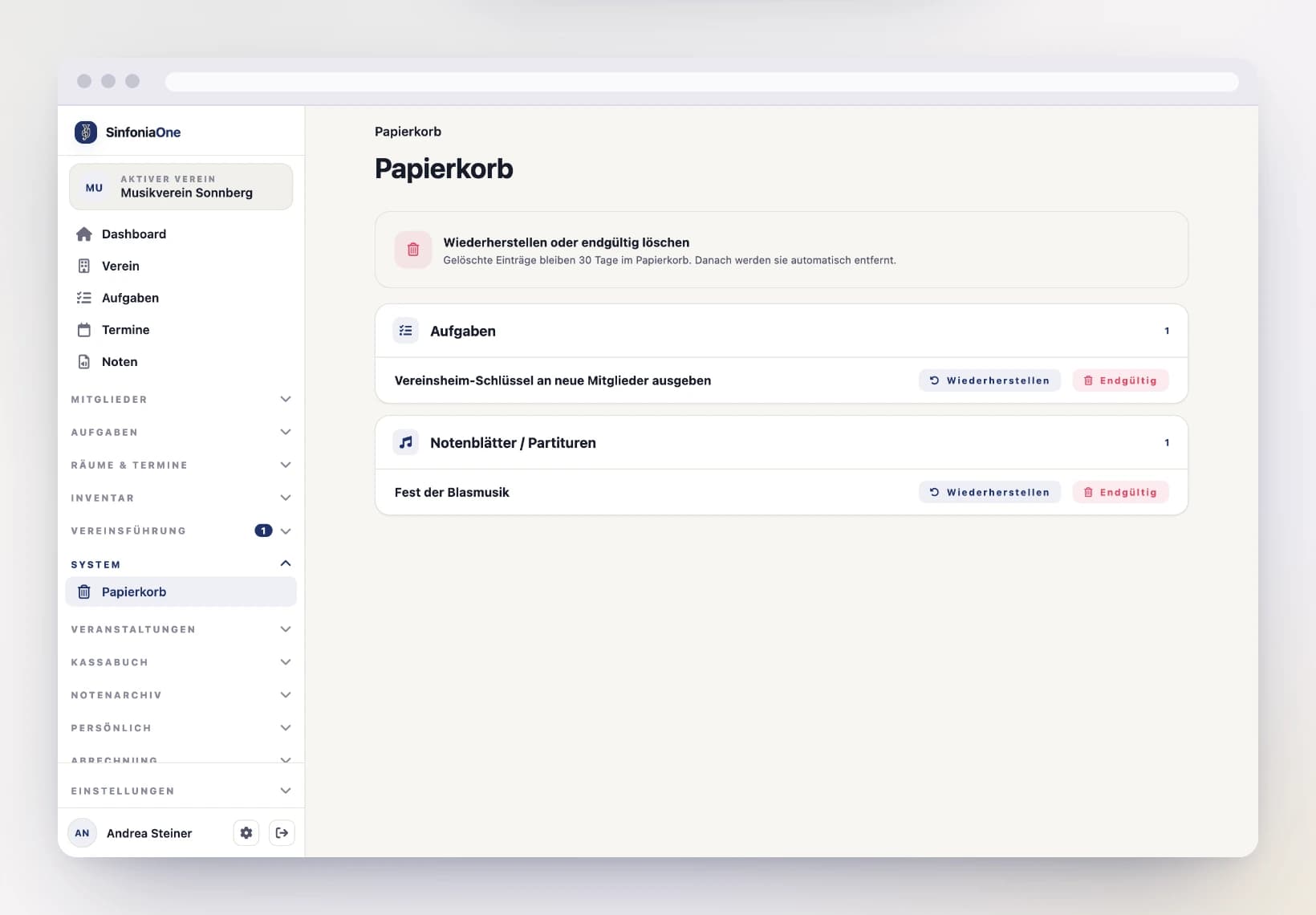Restore the Vereinsheim-Schlüssel task
Image resolution: width=1316 pixels, height=915 pixels.
click(x=989, y=380)
